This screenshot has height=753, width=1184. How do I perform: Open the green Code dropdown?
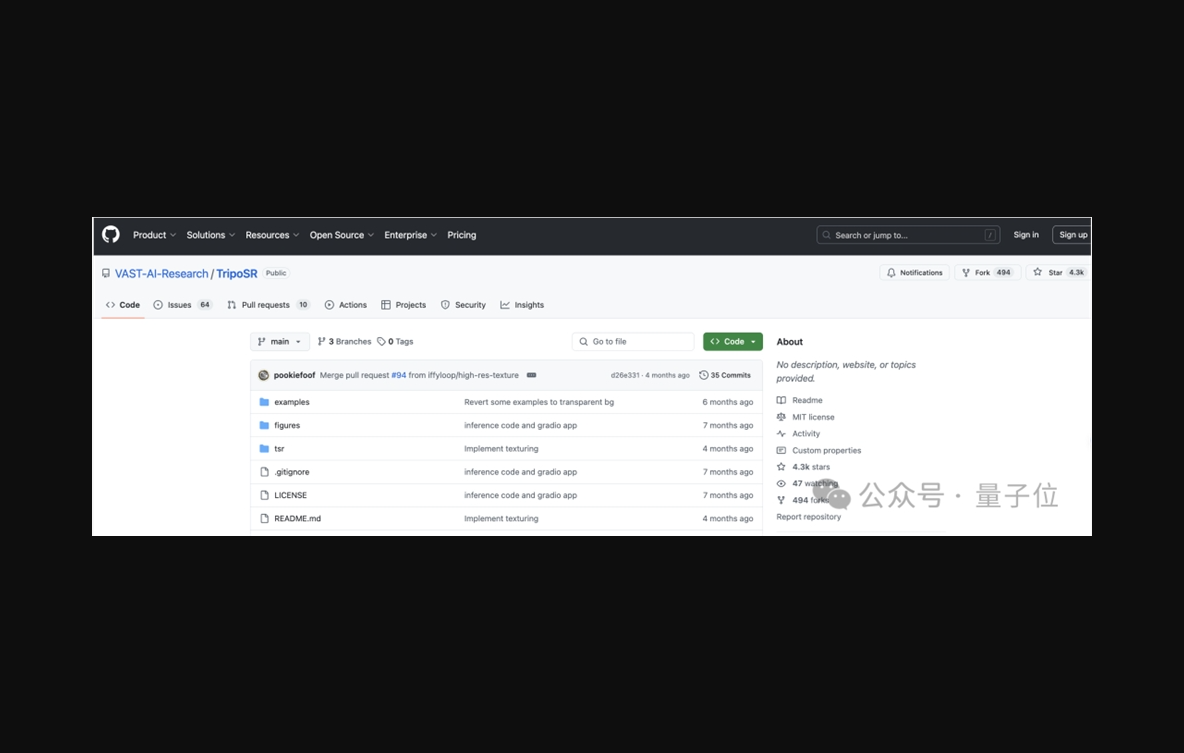coord(732,341)
